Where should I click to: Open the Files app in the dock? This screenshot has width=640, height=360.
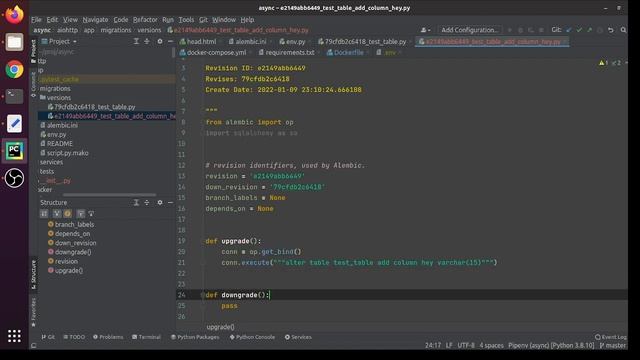tap(14, 42)
